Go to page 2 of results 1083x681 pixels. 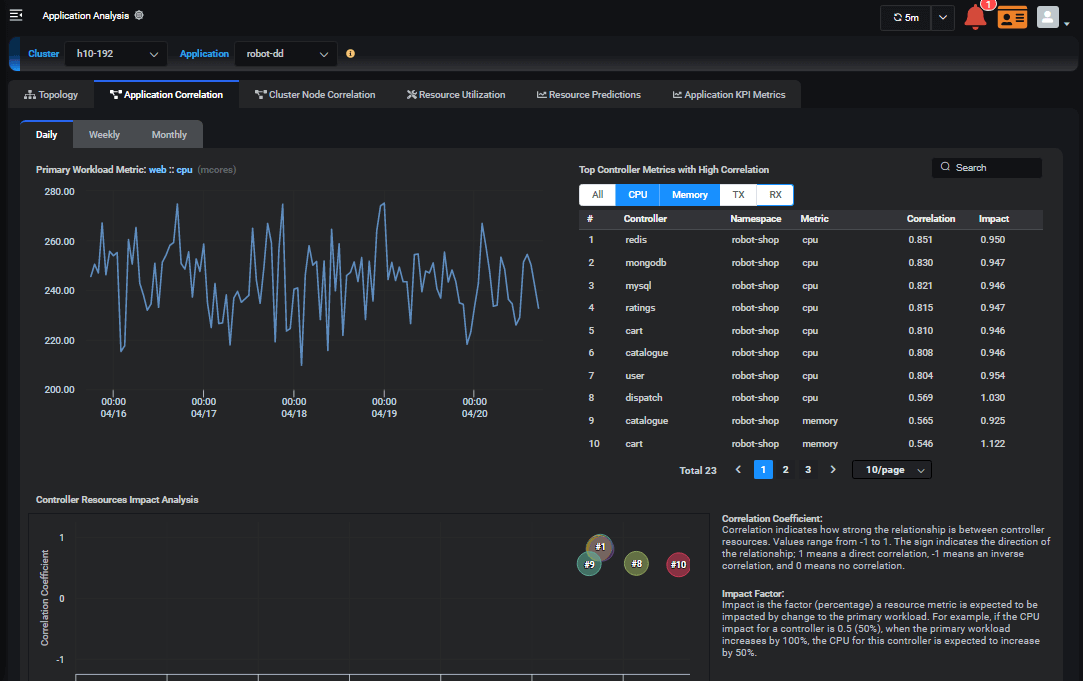[x=785, y=470]
